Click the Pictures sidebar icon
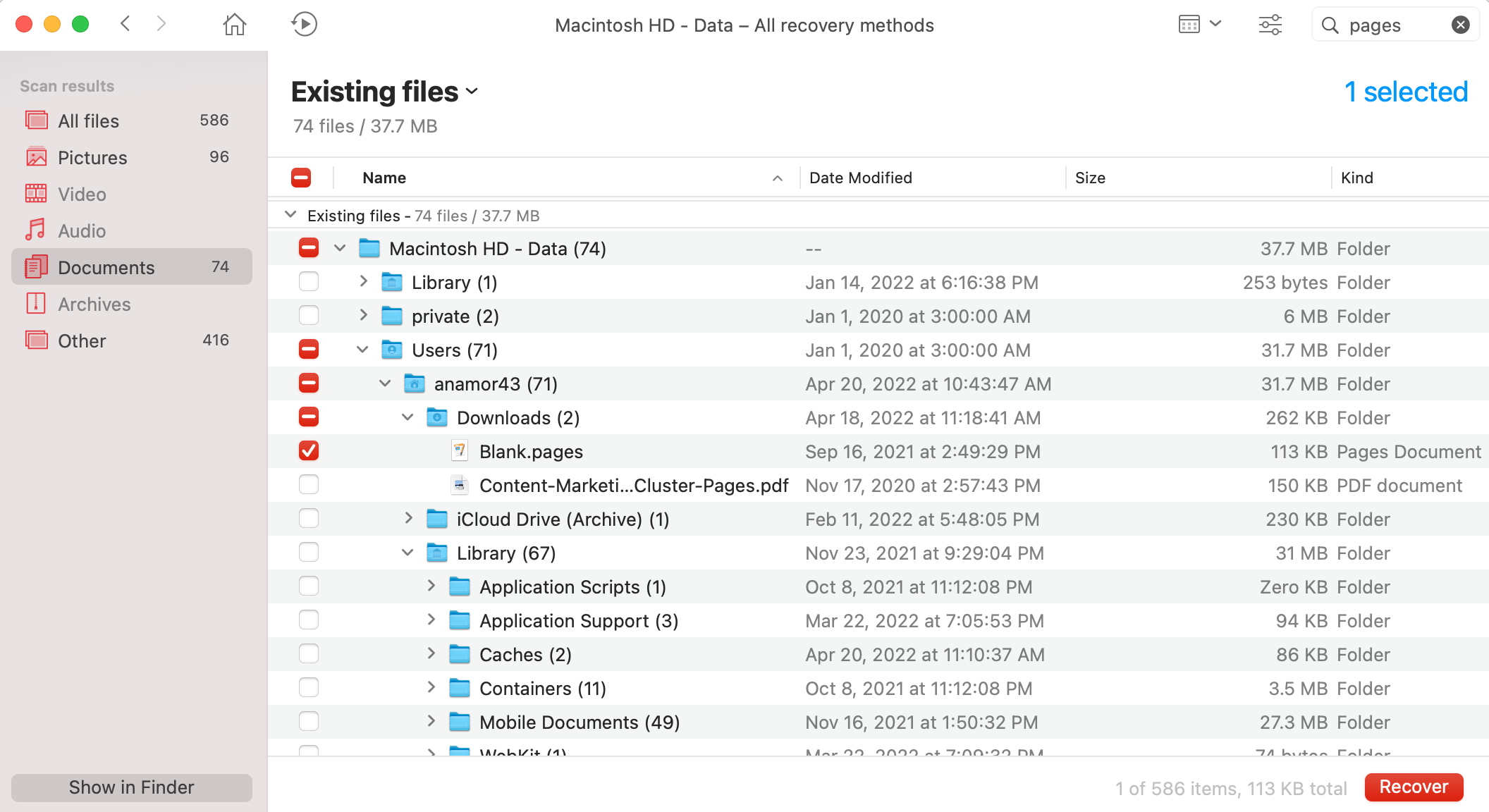 (x=36, y=156)
